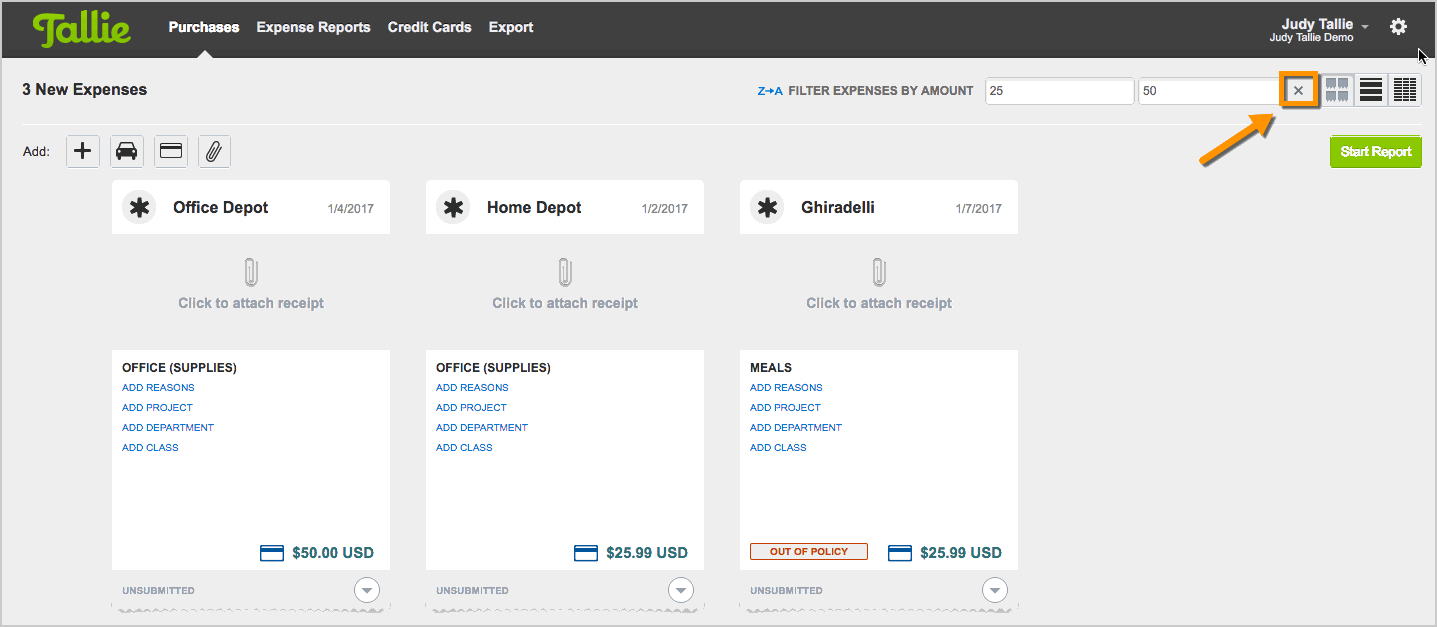The width and height of the screenshot is (1437, 627).
Task: Switch to compact table view
Action: (1405, 90)
